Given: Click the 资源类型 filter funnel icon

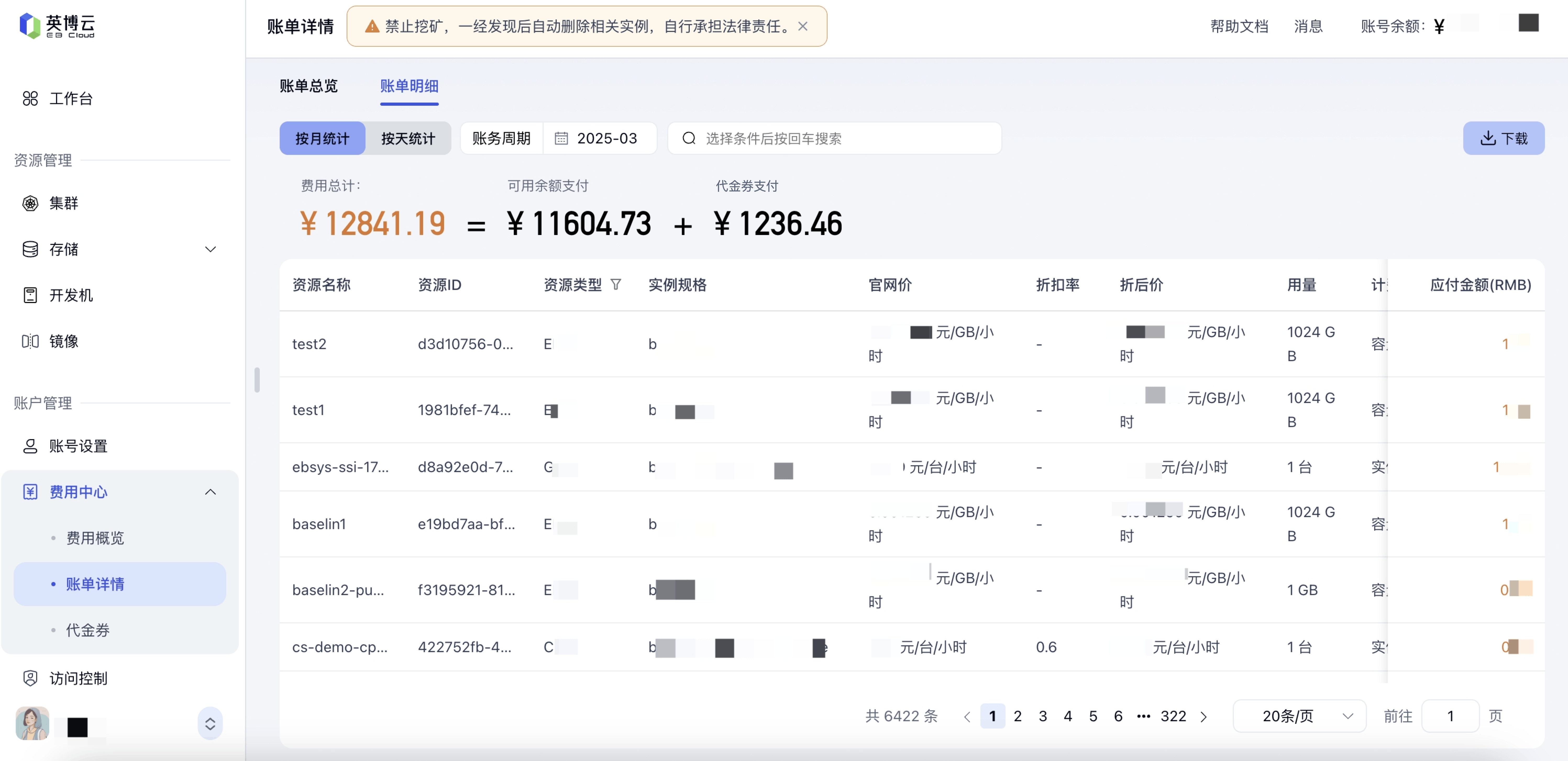Looking at the screenshot, I should tap(616, 285).
